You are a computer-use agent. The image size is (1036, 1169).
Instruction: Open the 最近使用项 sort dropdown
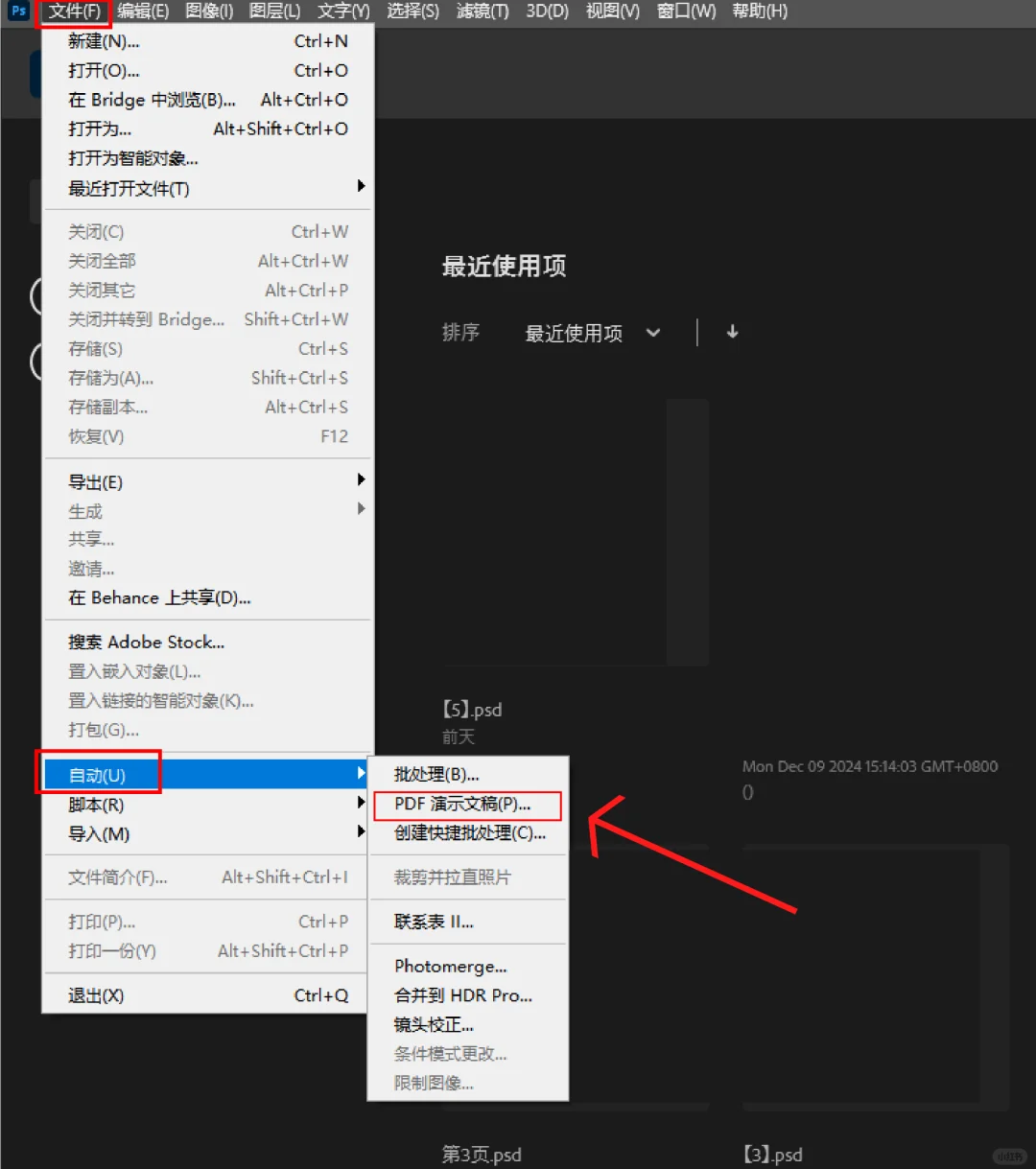(593, 333)
